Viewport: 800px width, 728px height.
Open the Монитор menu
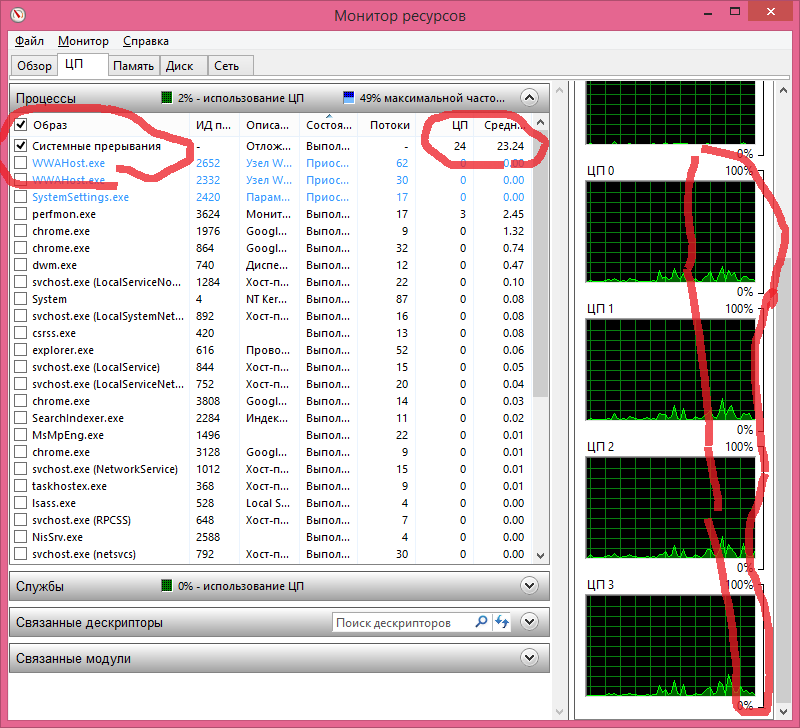tap(83, 41)
